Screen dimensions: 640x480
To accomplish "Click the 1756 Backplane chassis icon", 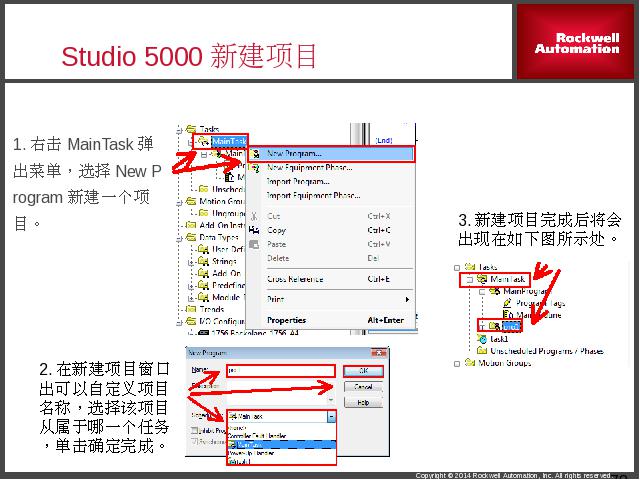I will point(203,333).
